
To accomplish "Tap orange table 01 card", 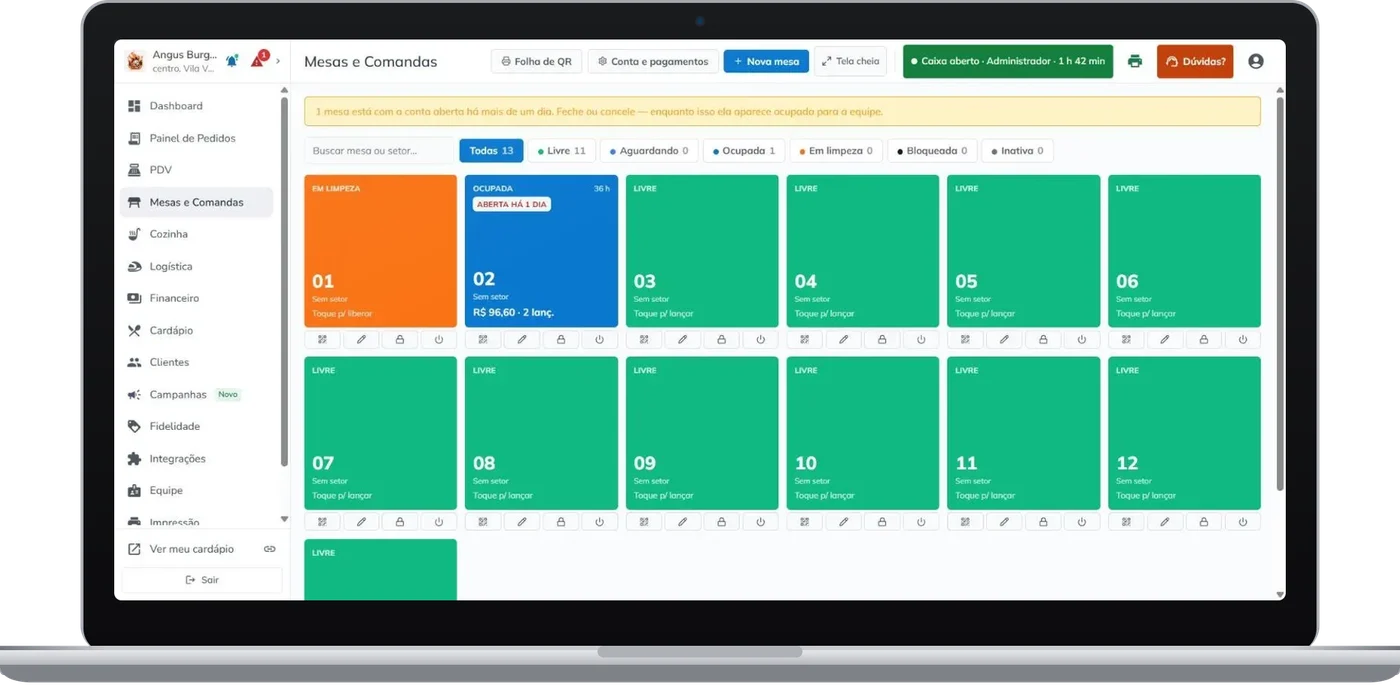I will [380, 251].
